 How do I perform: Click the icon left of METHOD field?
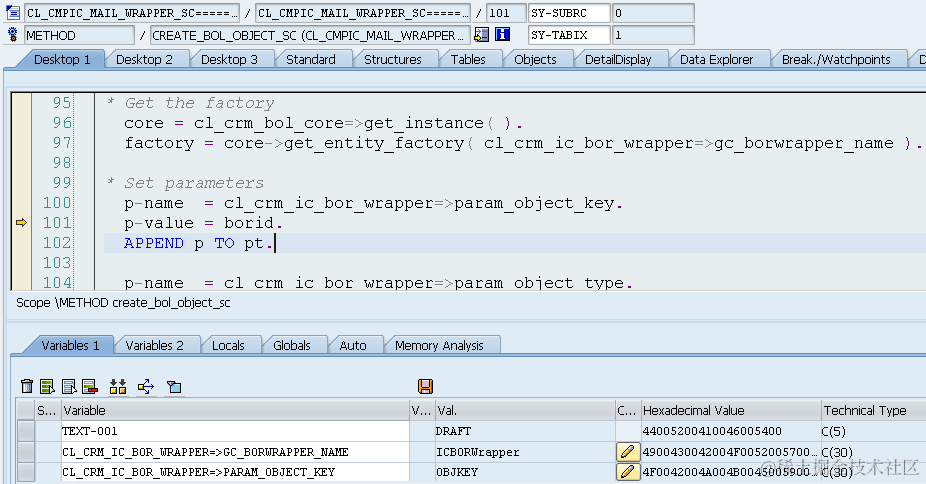point(12,35)
